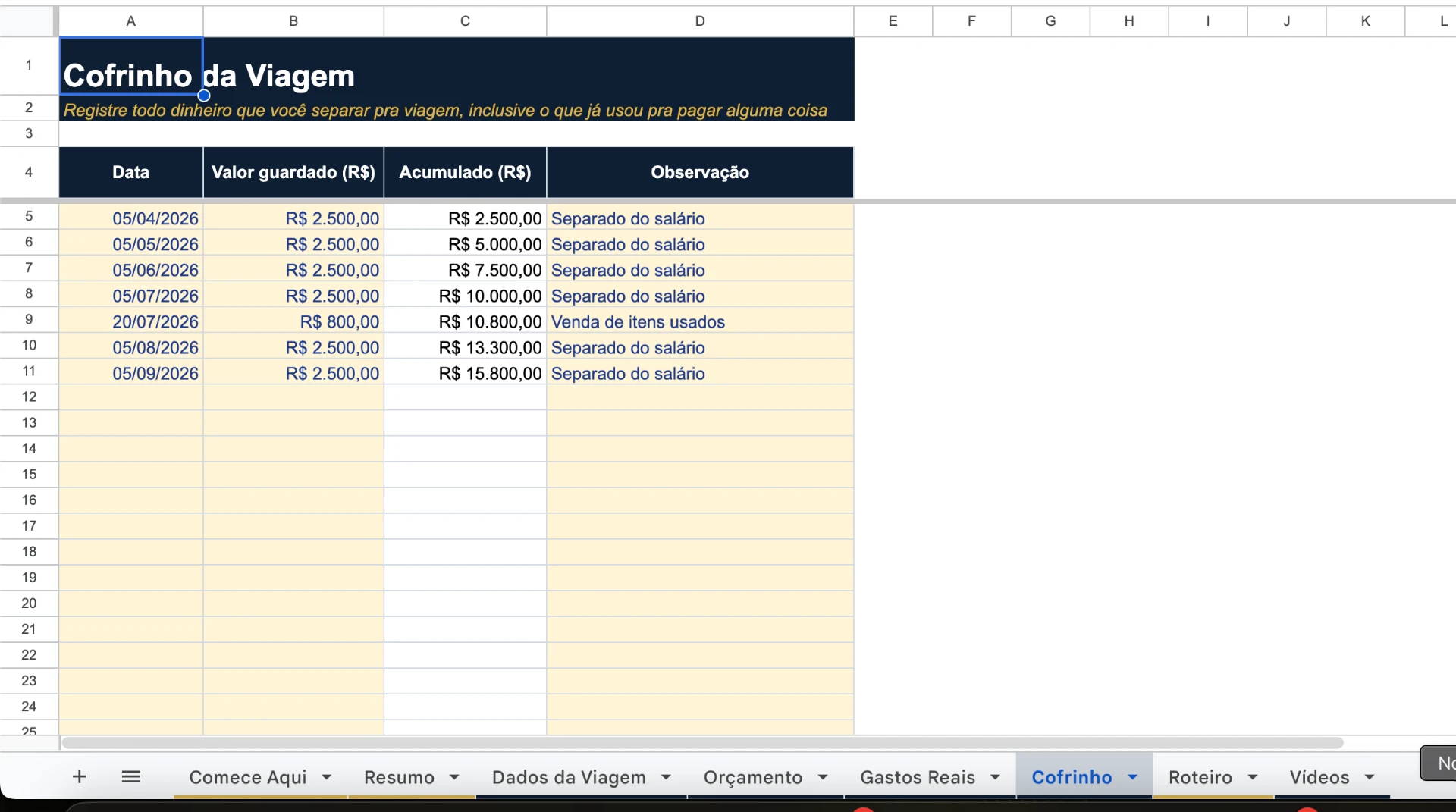Switch to the Dados da Viagem sheet
Viewport: 1456px width, 812px height.
[569, 777]
